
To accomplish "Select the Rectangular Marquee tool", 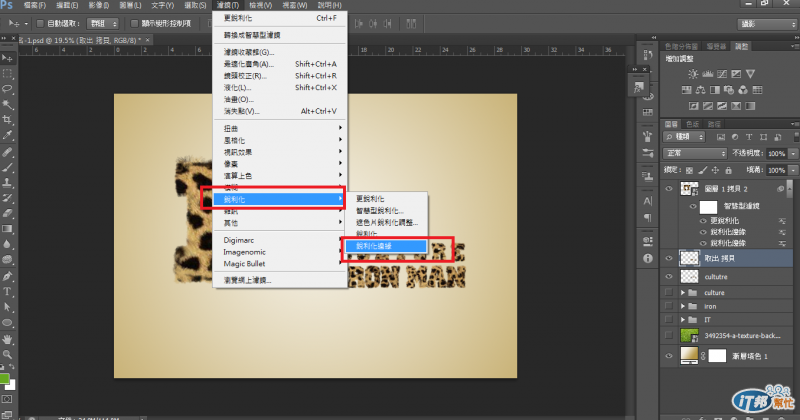I will [x=7, y=73].
